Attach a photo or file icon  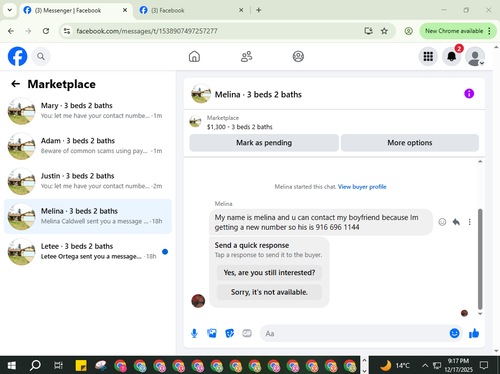coord(212,333)
